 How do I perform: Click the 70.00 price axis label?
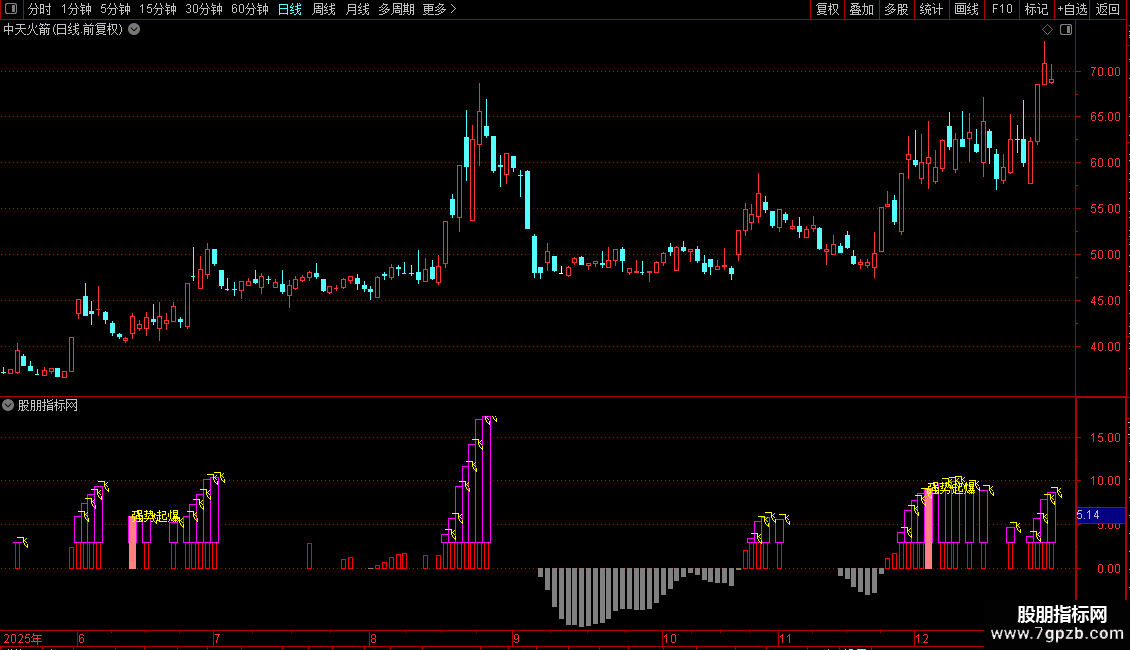(1105, 71)
